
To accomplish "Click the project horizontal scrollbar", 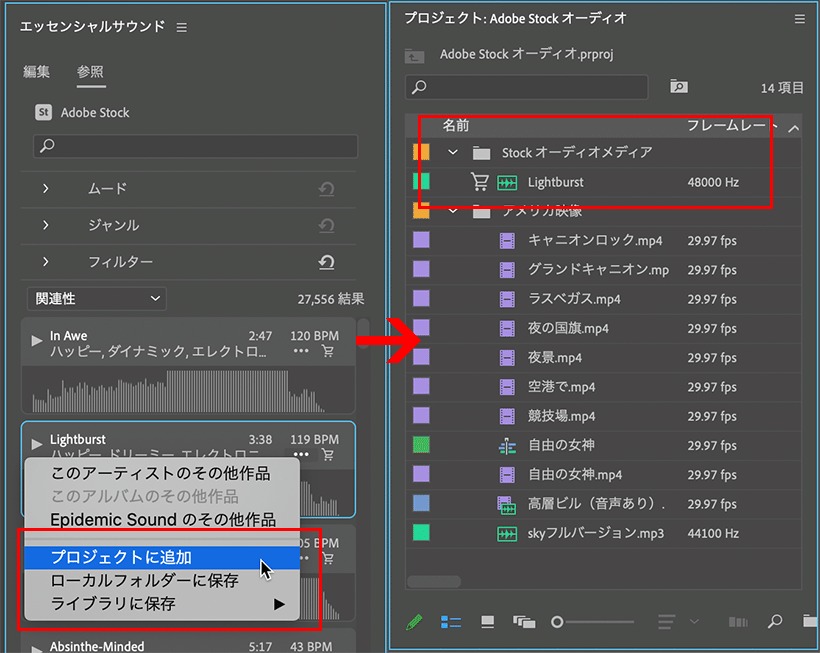I will tap(434, 581).
